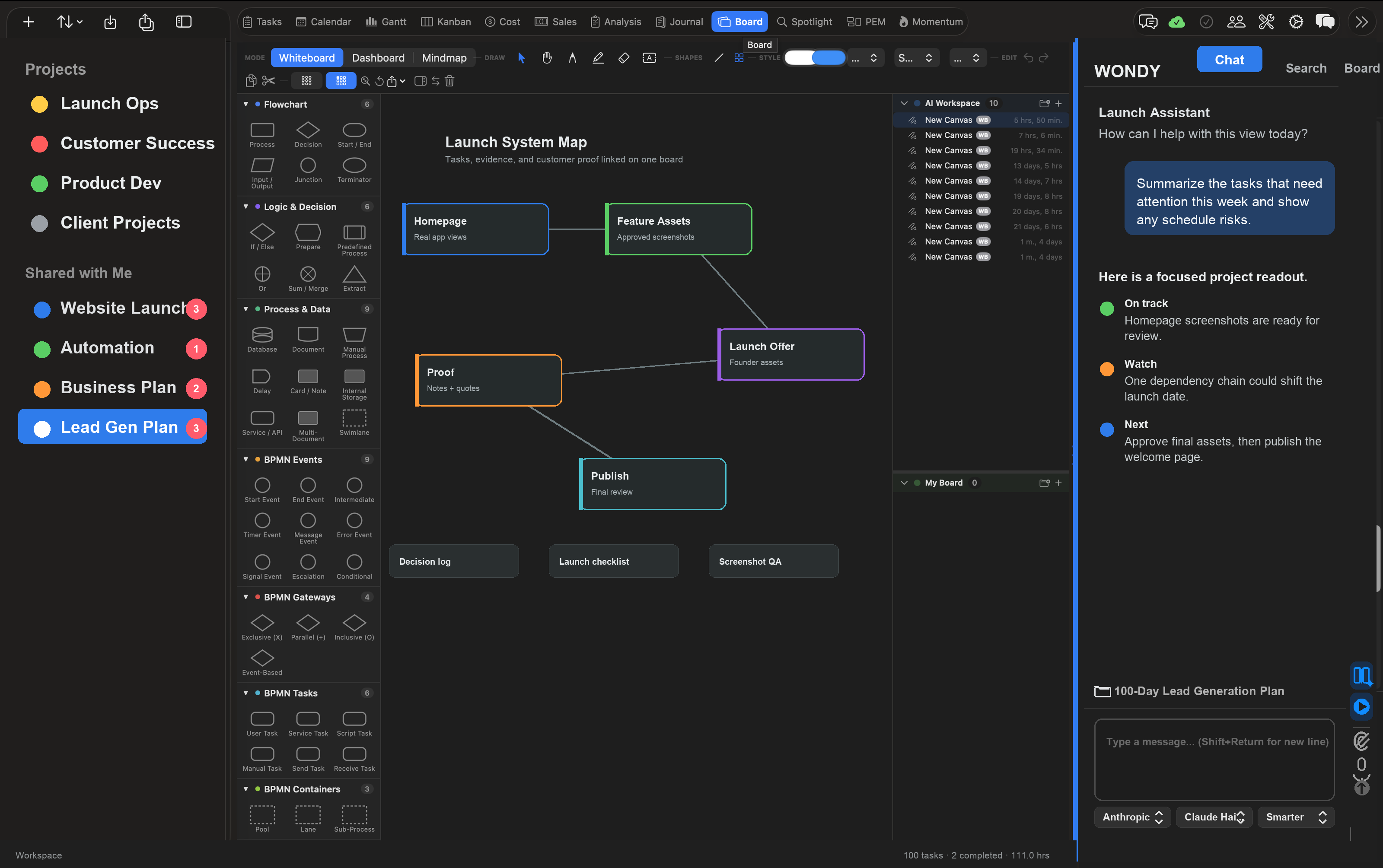Choose the text box tool
The width and height of the screenshot is (1383, 868).
[x=649, y=58]
